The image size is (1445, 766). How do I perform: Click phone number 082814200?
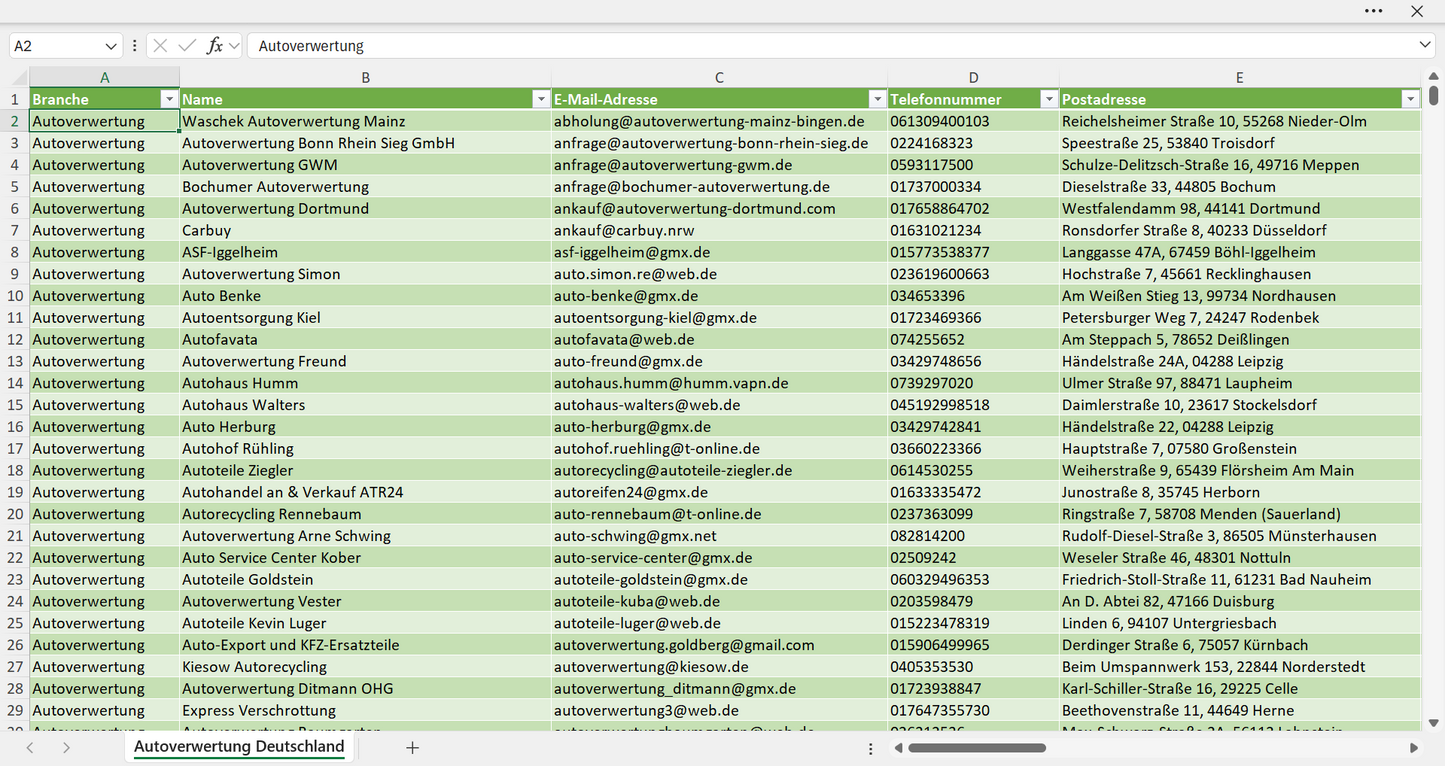(x=974, y=536)
